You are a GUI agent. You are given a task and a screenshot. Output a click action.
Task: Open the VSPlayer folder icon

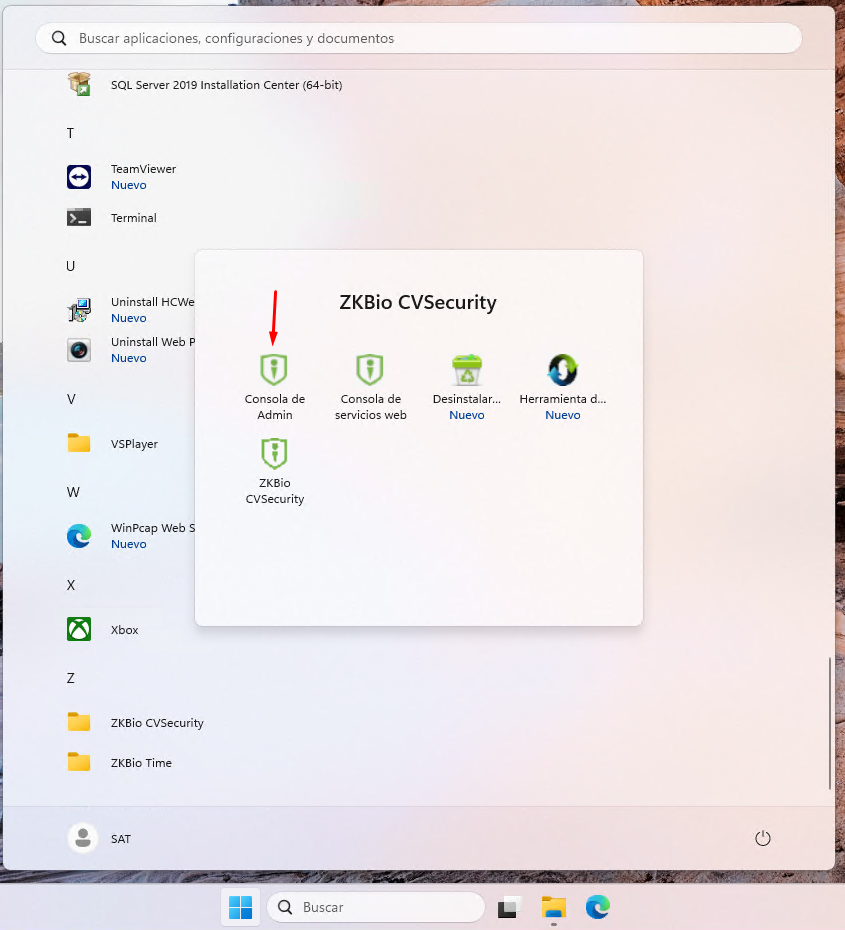[x=79, y=443]
